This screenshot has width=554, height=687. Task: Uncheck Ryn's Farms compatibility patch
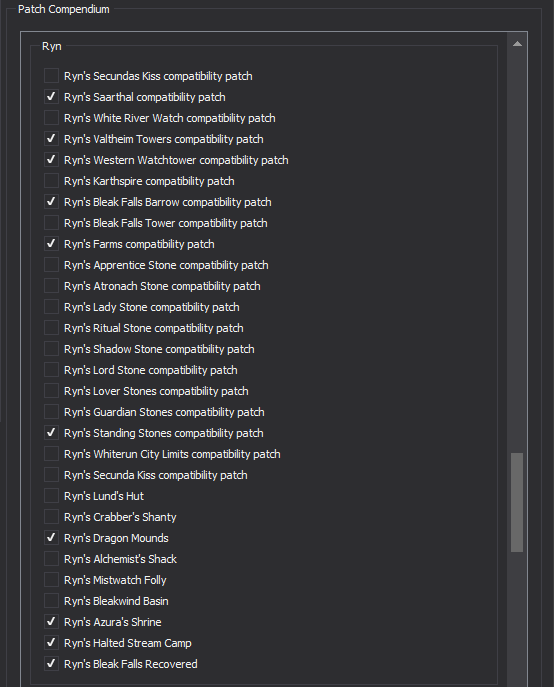coord(51,244)
